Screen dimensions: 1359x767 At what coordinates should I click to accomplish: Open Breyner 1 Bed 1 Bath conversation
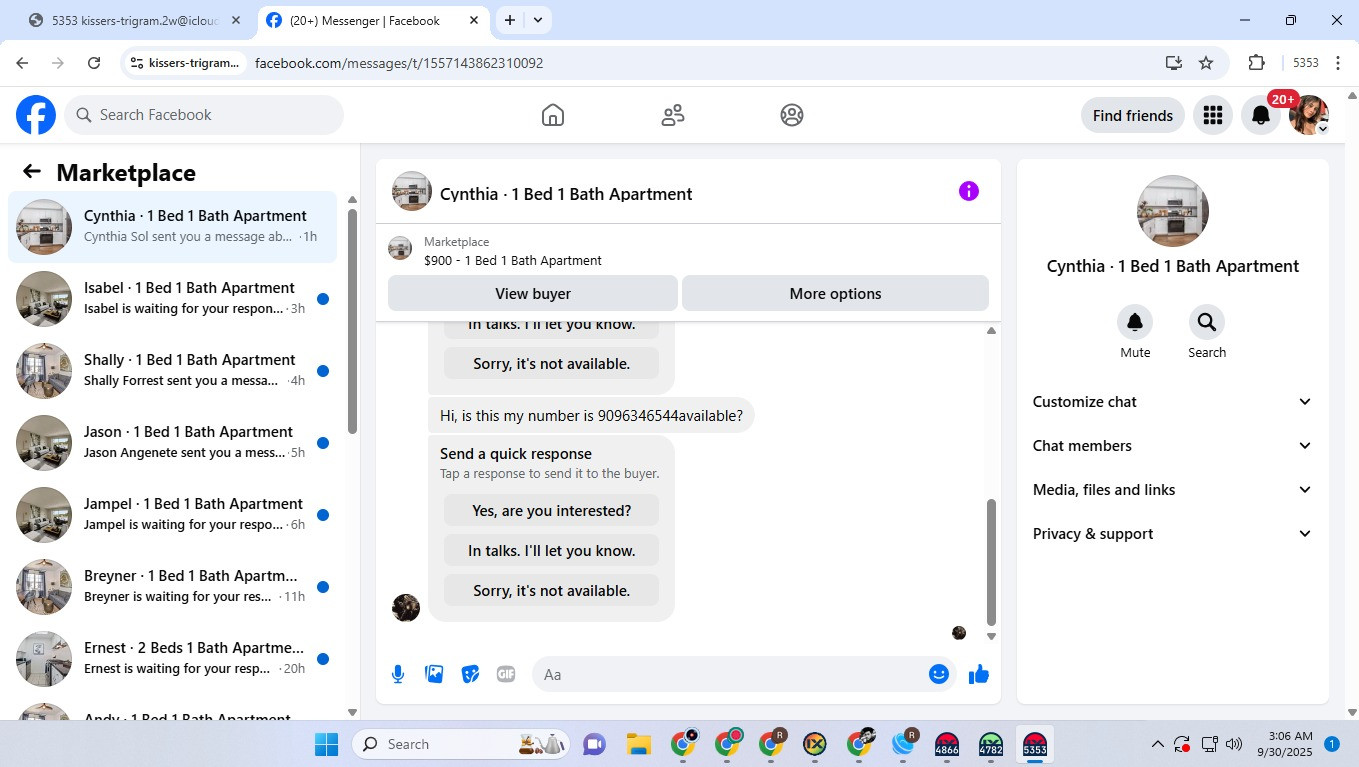tap(173, 586)
